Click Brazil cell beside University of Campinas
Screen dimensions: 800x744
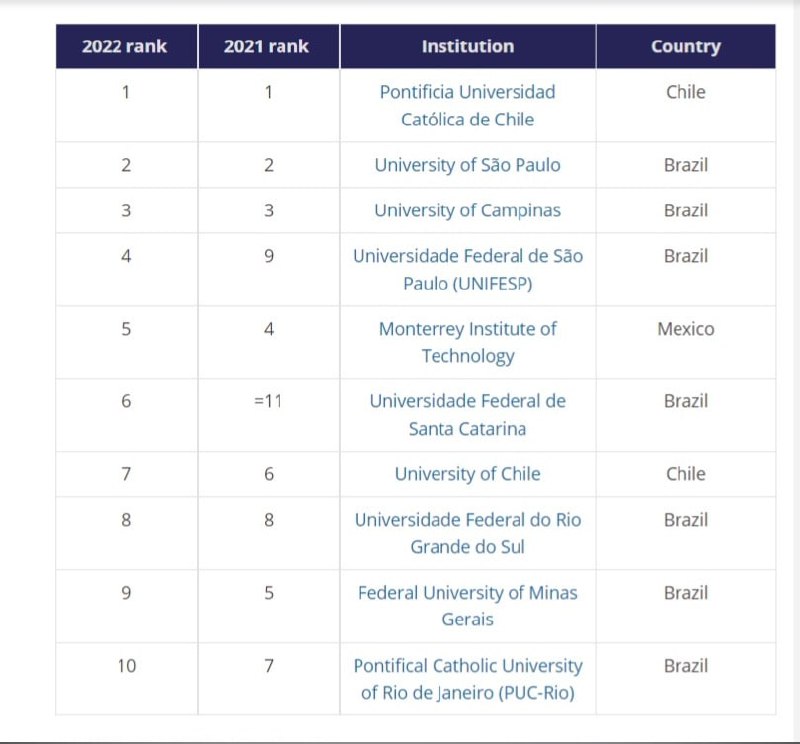pyautogui.click(x=685, y=210)
